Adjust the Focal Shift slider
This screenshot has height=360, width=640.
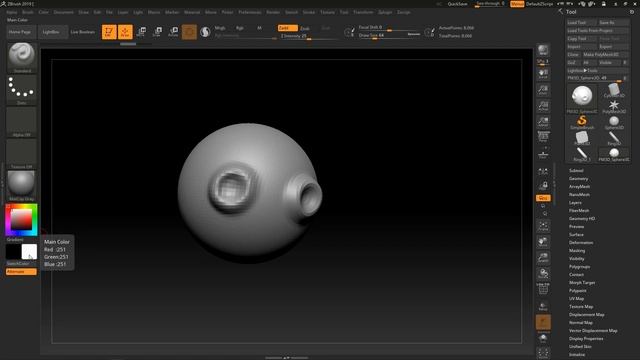(389, 28)
